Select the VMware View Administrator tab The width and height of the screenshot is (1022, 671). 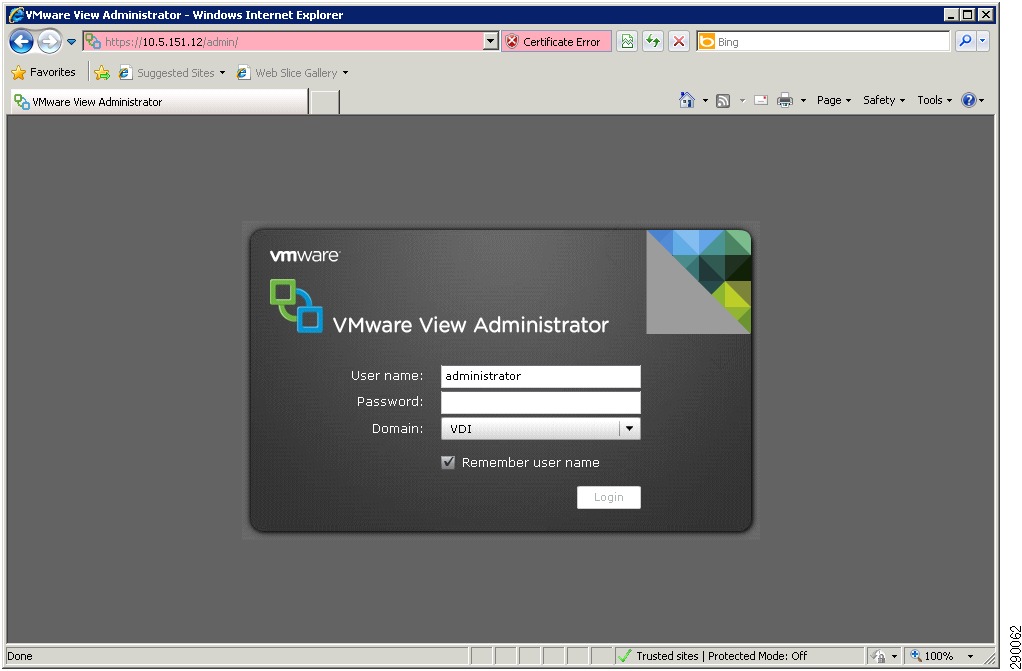click(x=159, y=102)
